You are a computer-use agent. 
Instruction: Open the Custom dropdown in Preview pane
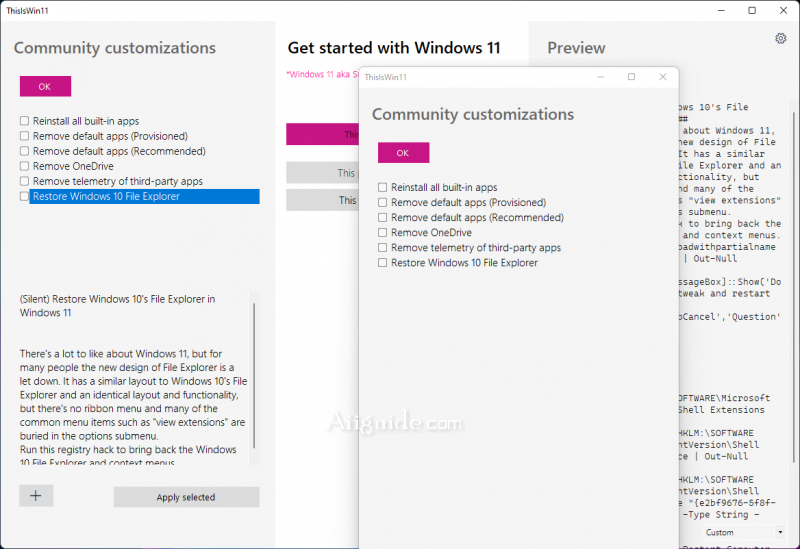[x=744, y=532]
